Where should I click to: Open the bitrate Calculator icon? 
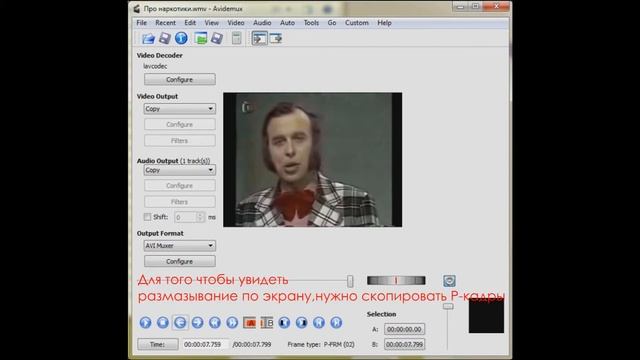click(236, 38)
